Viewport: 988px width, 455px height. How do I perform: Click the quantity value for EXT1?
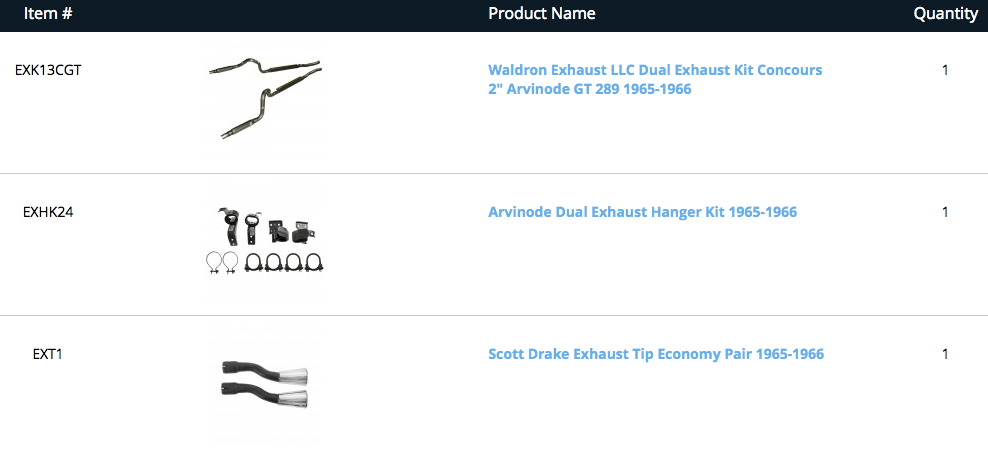[x=945, y=354]
